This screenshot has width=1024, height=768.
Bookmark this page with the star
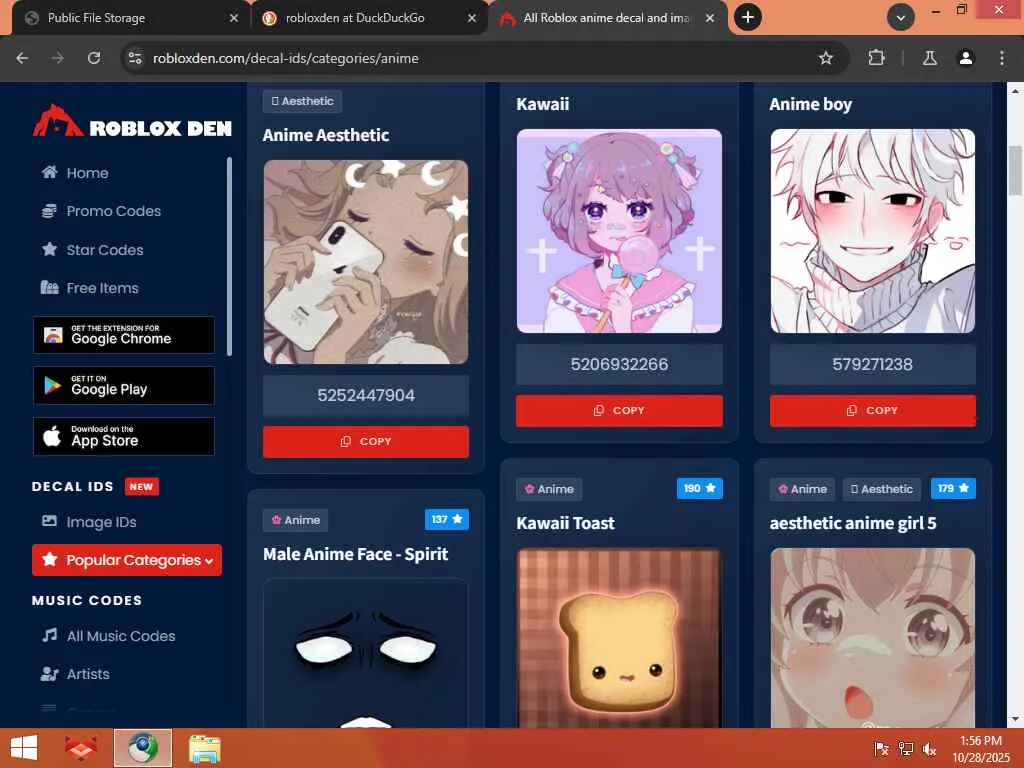[x=826, y=58]
